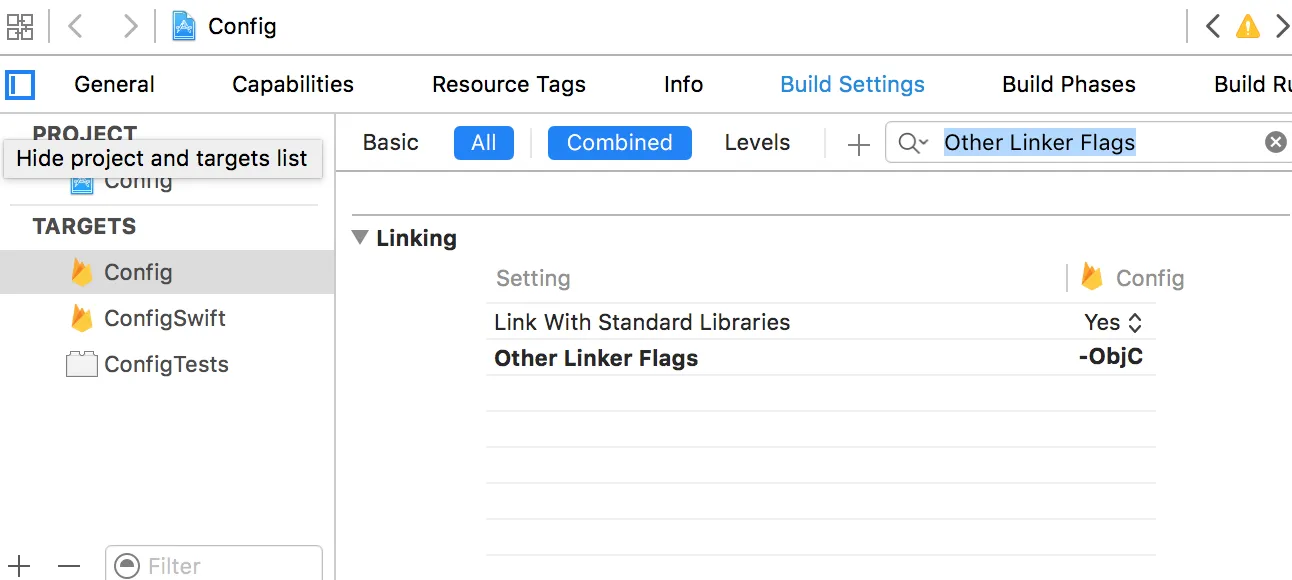Select the ConfigTests target
The width and height of the screenshot is (1292, 580).
pyautogui.click(x=166, y=365)
